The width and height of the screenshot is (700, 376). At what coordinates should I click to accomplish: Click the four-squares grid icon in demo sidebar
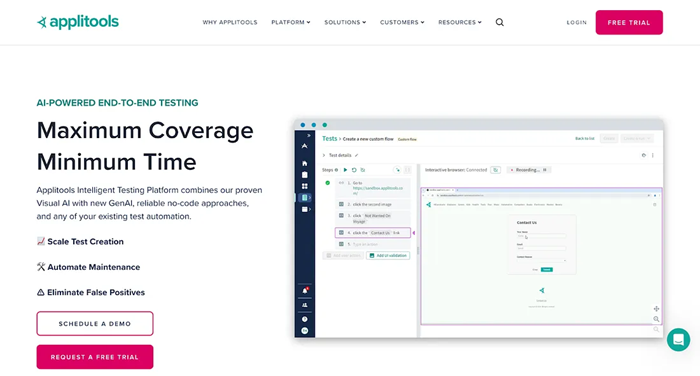click(x=304, y=186)
